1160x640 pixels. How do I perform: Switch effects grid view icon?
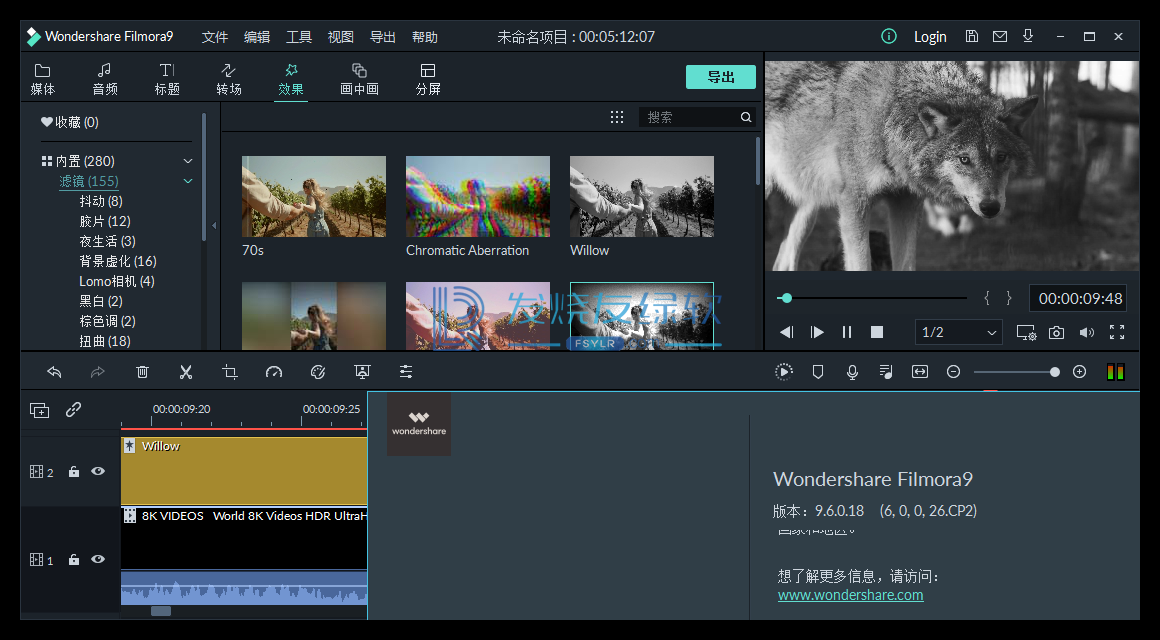tap(617, 117)
